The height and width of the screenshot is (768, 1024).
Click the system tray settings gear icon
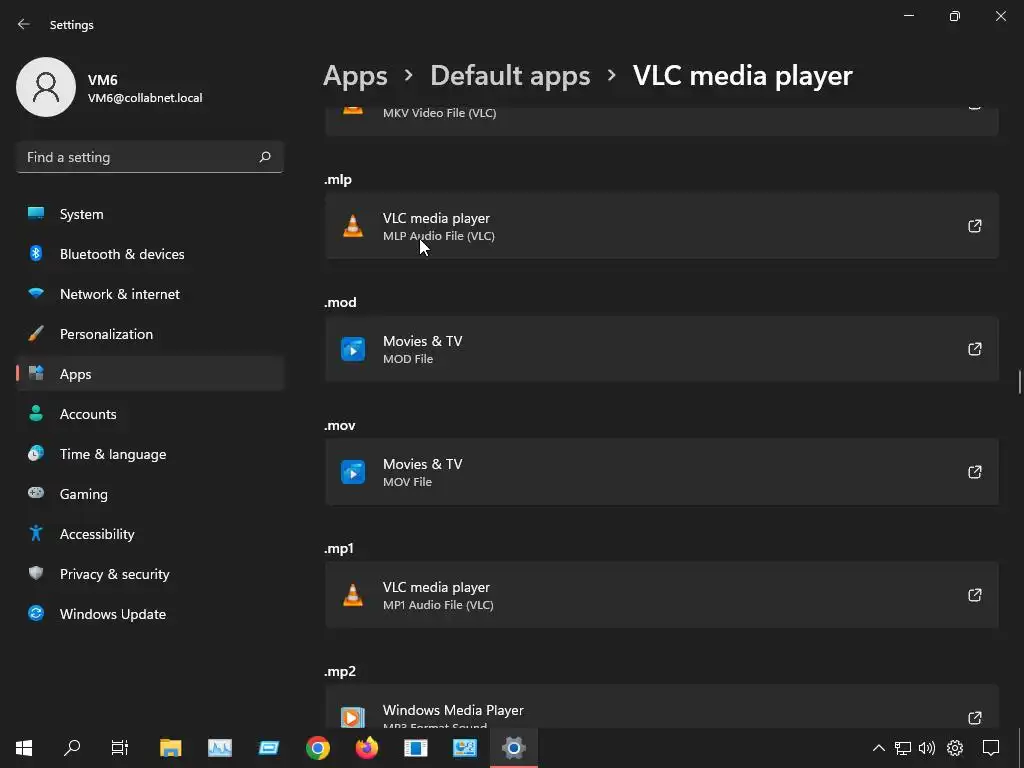tap(955, 748)
